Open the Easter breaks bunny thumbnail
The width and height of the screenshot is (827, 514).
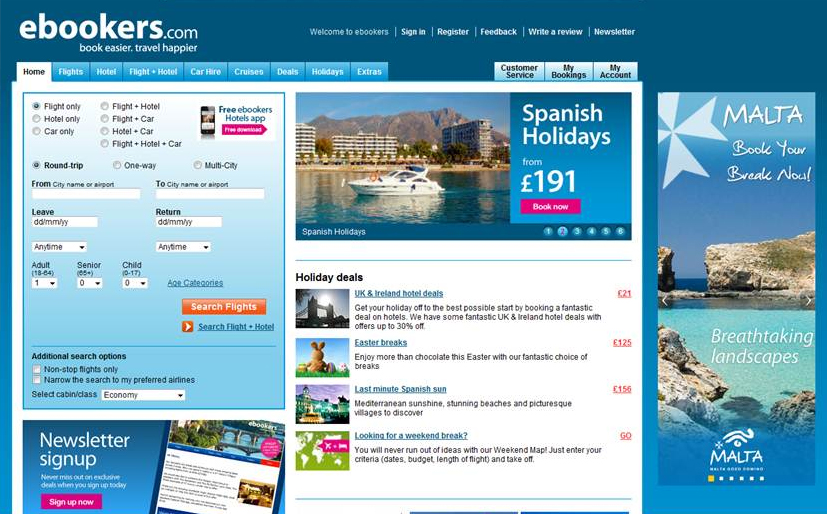[322, 356]
